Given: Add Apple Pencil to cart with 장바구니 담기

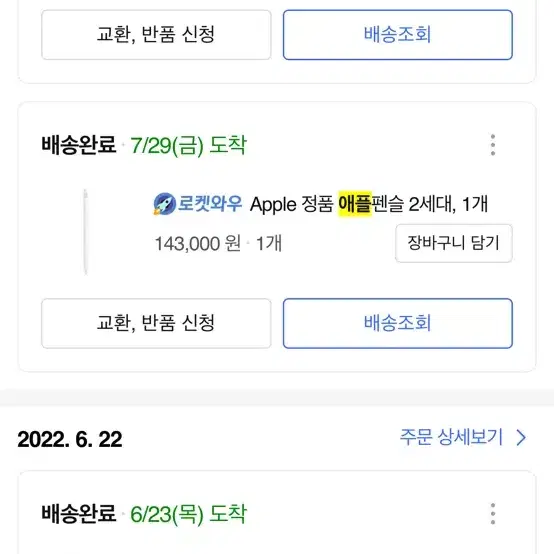Looking at the screenshot, I should pos(454,243).
